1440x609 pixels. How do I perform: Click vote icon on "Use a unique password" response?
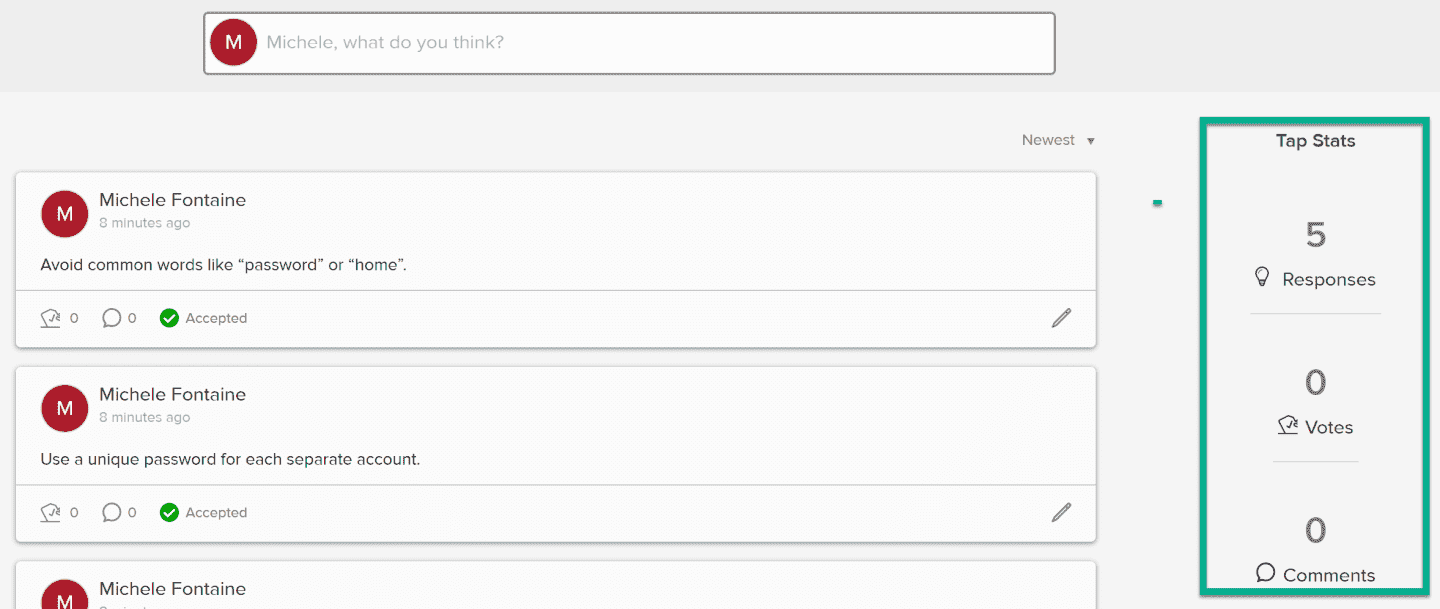[51, 512]
